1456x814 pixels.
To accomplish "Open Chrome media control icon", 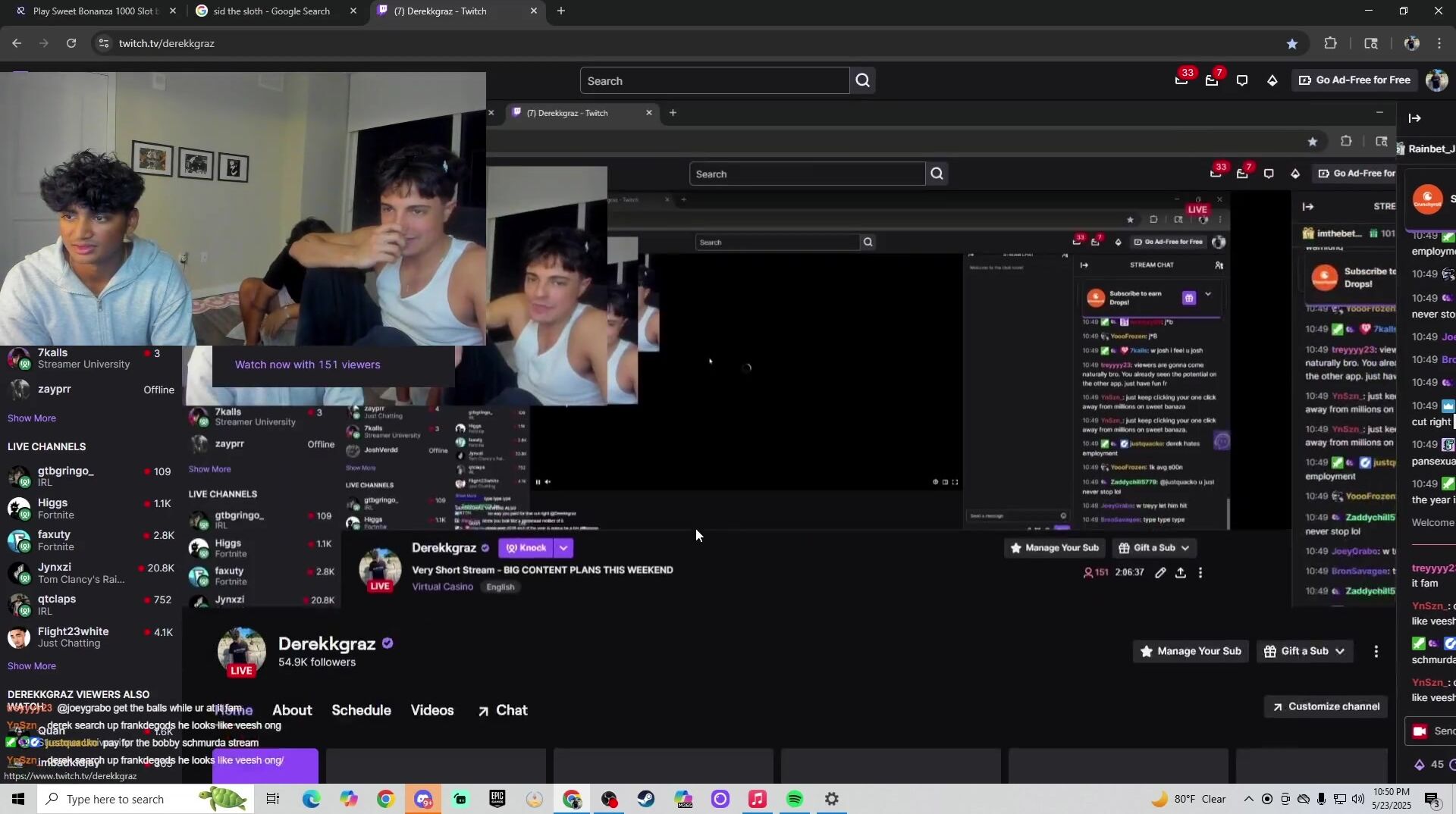I will (1371, 43).
